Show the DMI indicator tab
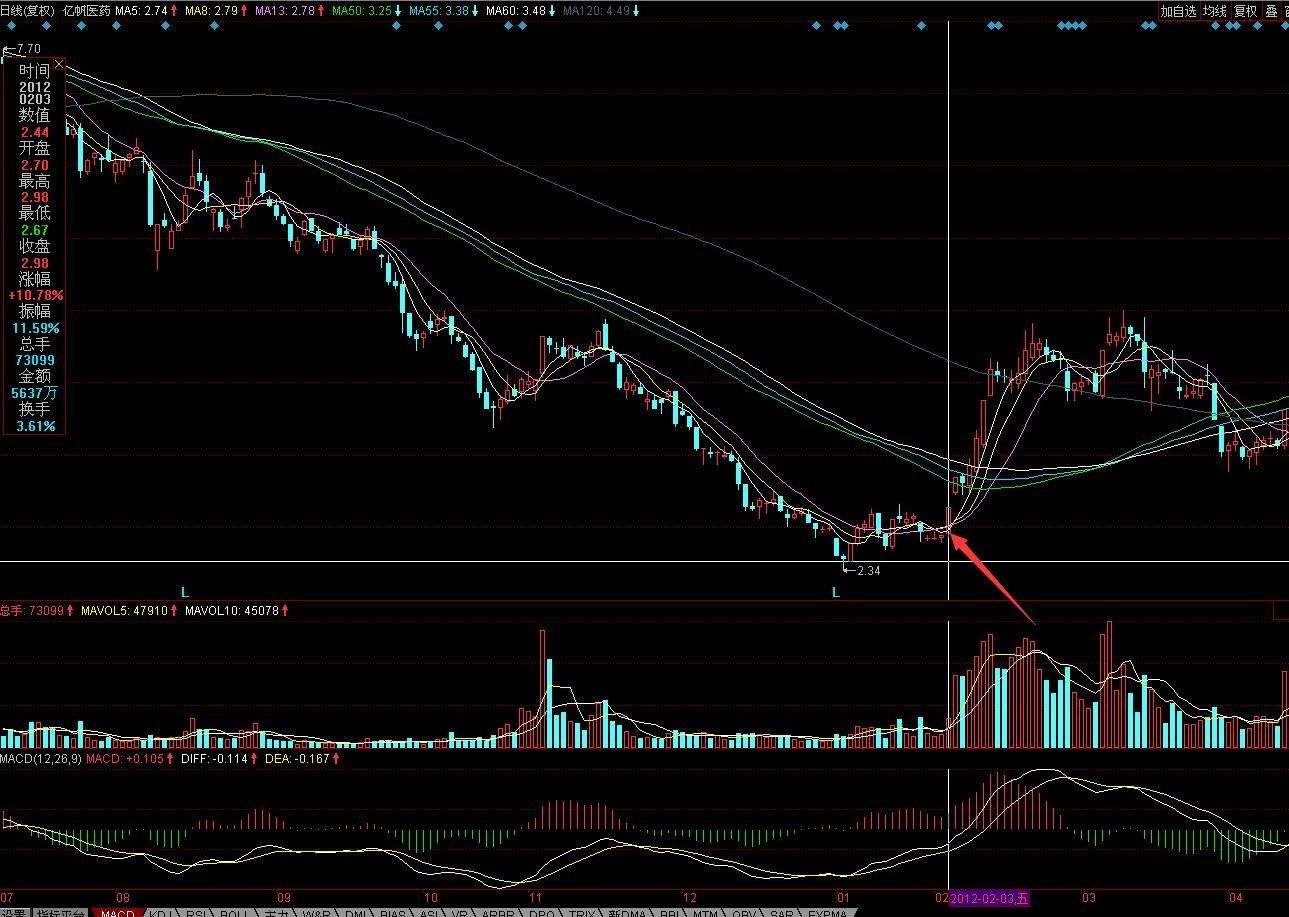The image size is (1289, 917). (x=356, y=912)
